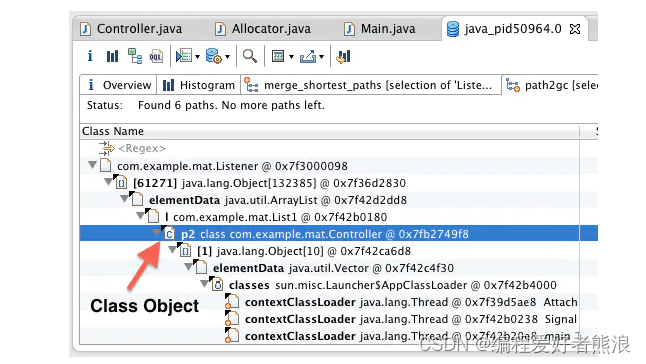Screen dimensions: 646x364
Task: Click the array icon on Object[132385] row
Action: [121, 182]
